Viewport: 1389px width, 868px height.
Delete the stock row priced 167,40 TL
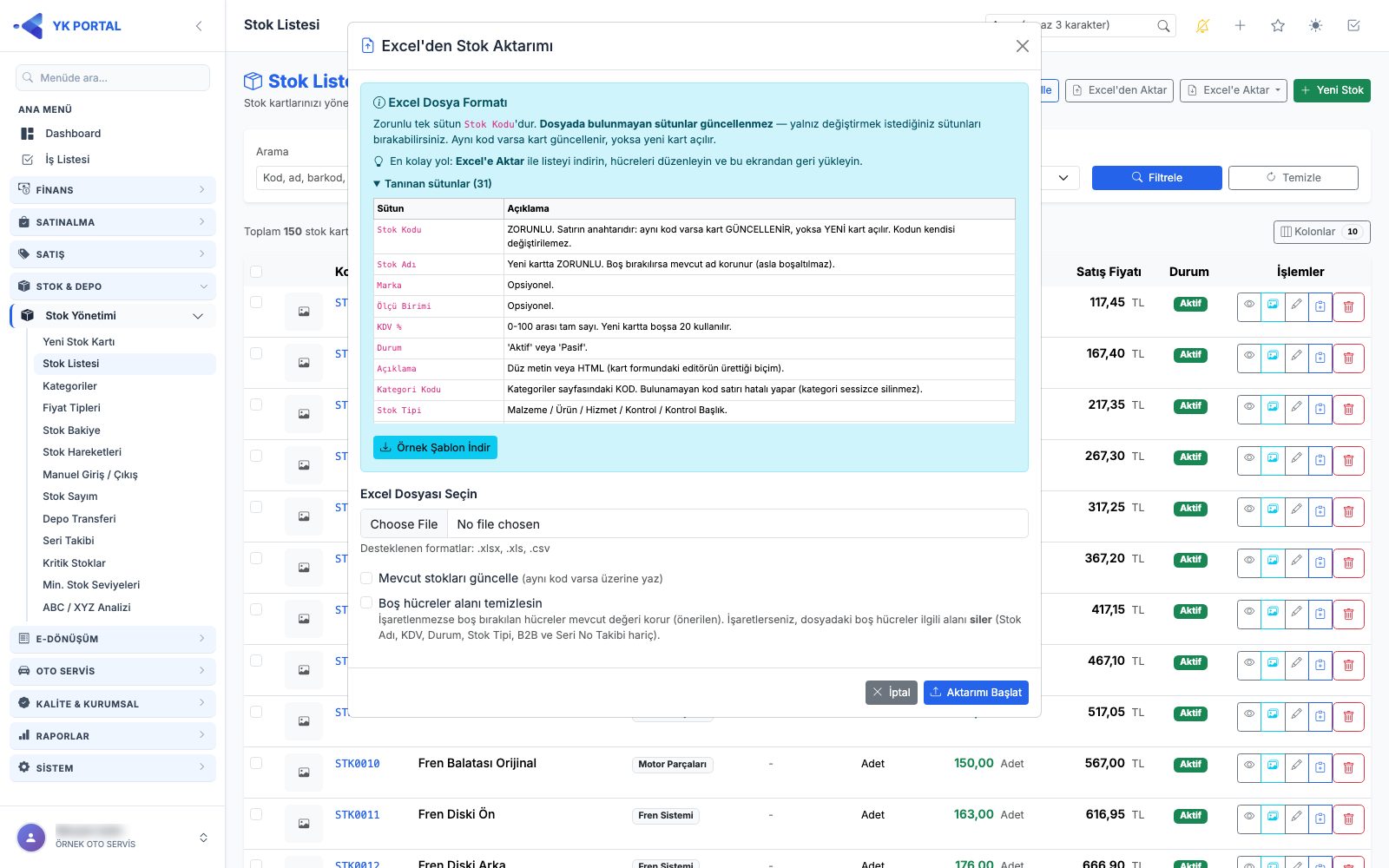[x=1348, y=358]
